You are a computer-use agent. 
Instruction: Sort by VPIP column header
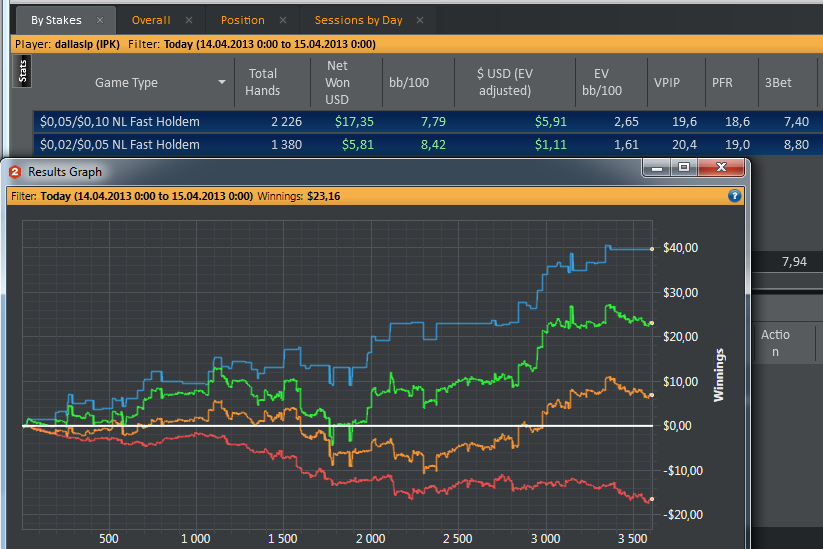click(x=667, y=82)
